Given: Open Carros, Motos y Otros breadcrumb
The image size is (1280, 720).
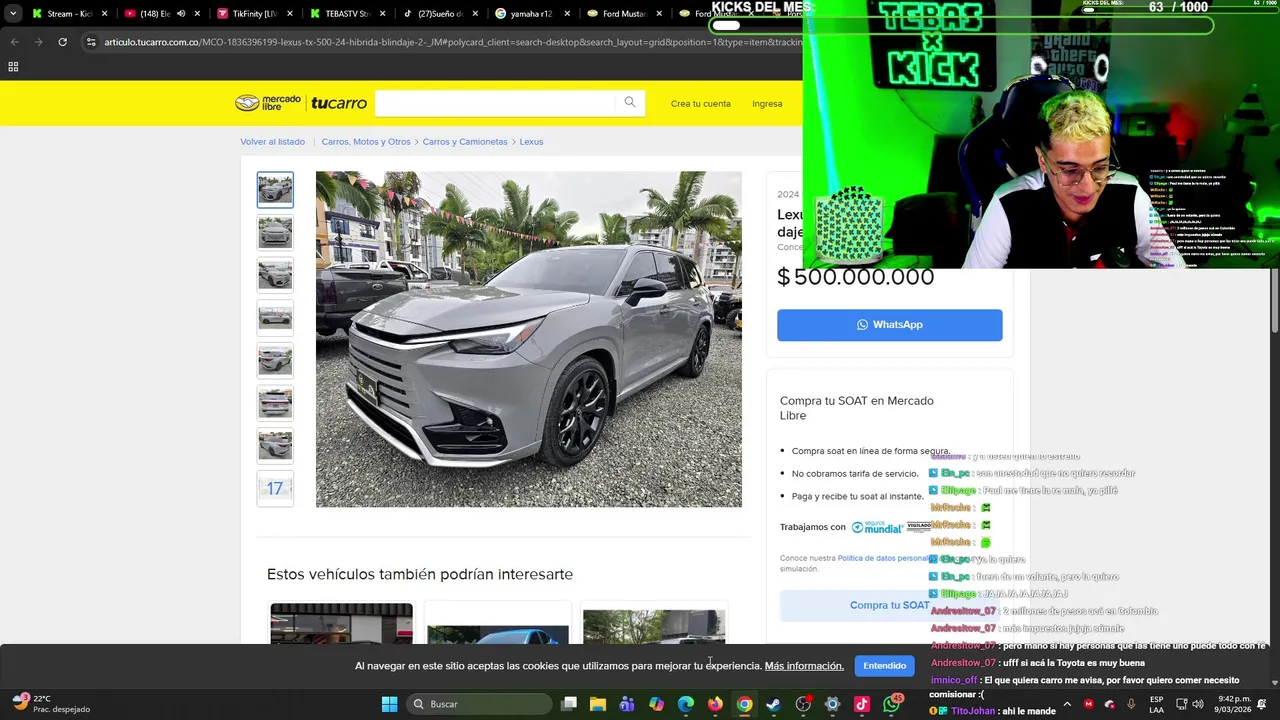Looking at the screenshot, I should [366, 142].
